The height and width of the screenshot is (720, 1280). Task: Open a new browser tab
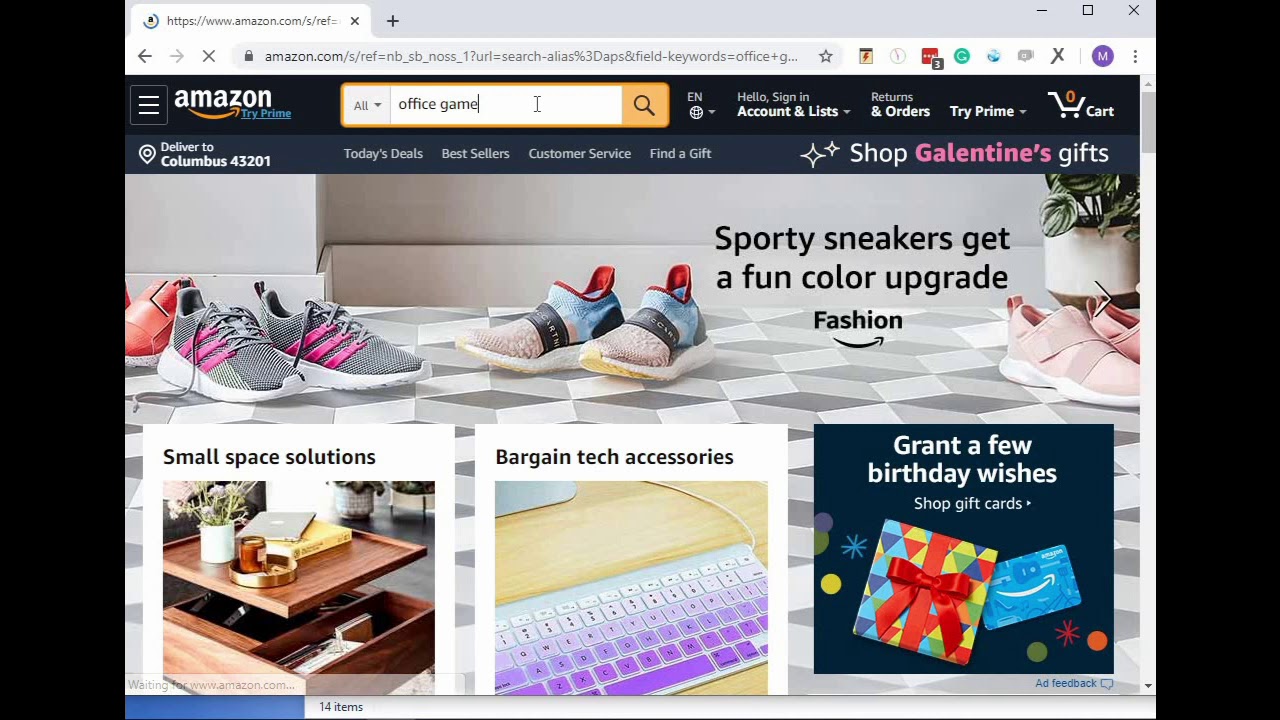[x=393, y=21]
